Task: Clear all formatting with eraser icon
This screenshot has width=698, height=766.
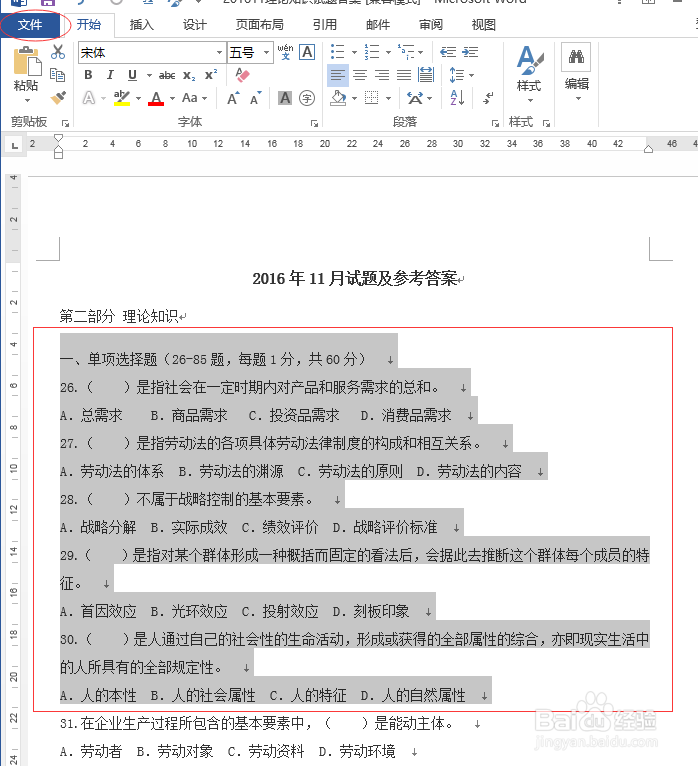Action: click(242, 75)
